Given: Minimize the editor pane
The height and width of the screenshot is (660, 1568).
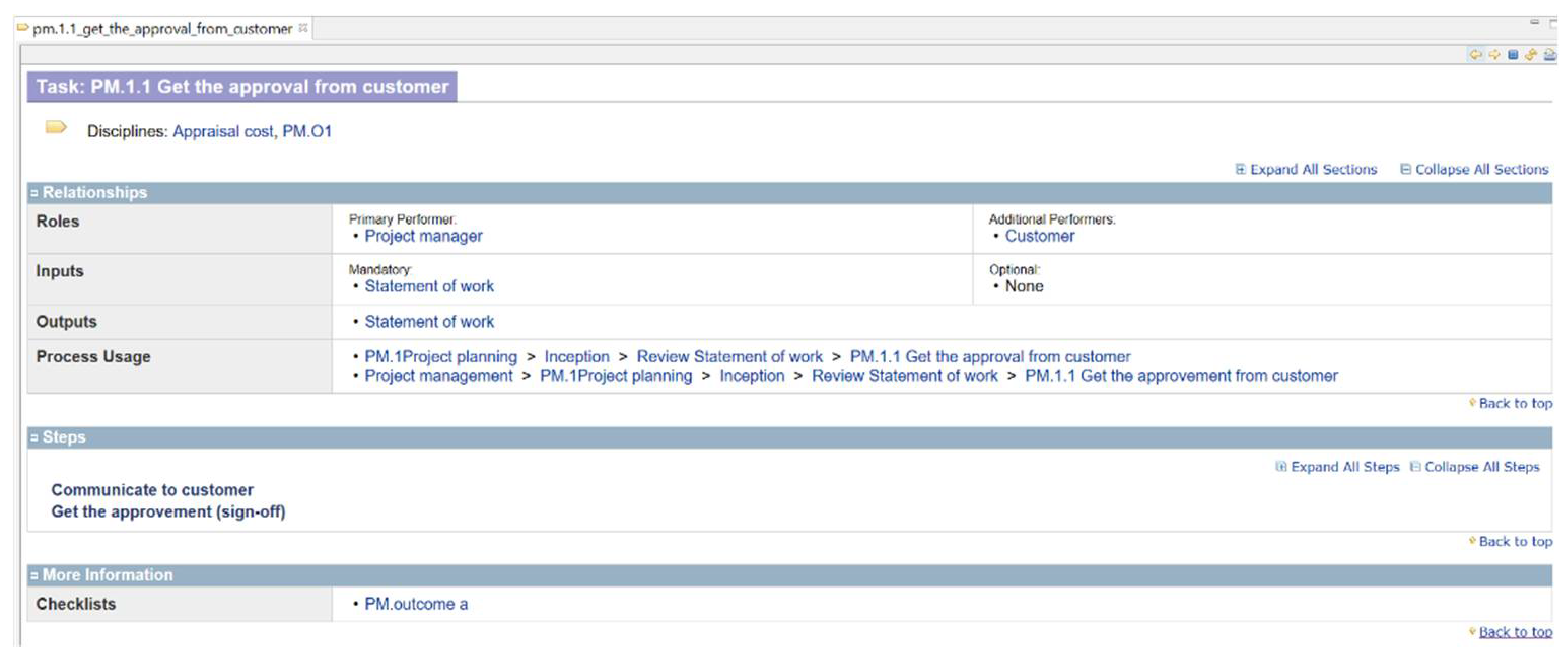Looking at the screenshot, I should pyautogui.click(x=1535, y=22).
